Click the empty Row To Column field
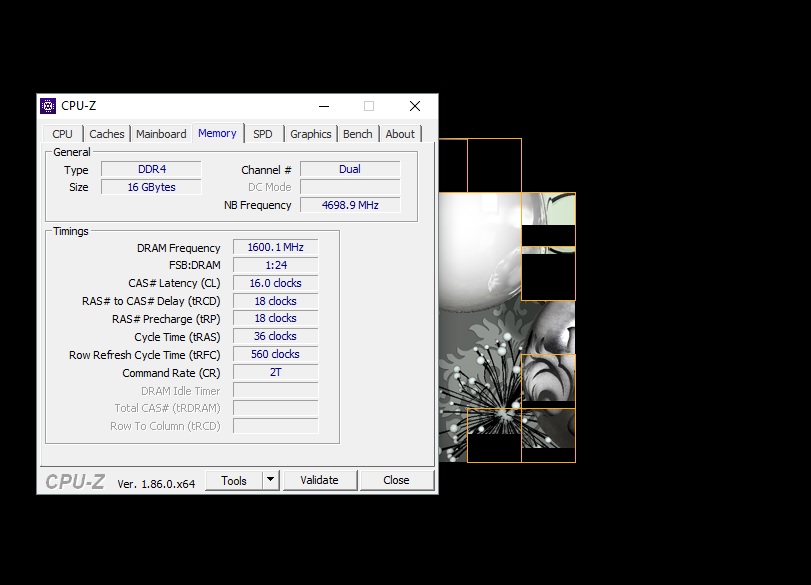Viewport: 811px width, 585px height. (276, 426)
